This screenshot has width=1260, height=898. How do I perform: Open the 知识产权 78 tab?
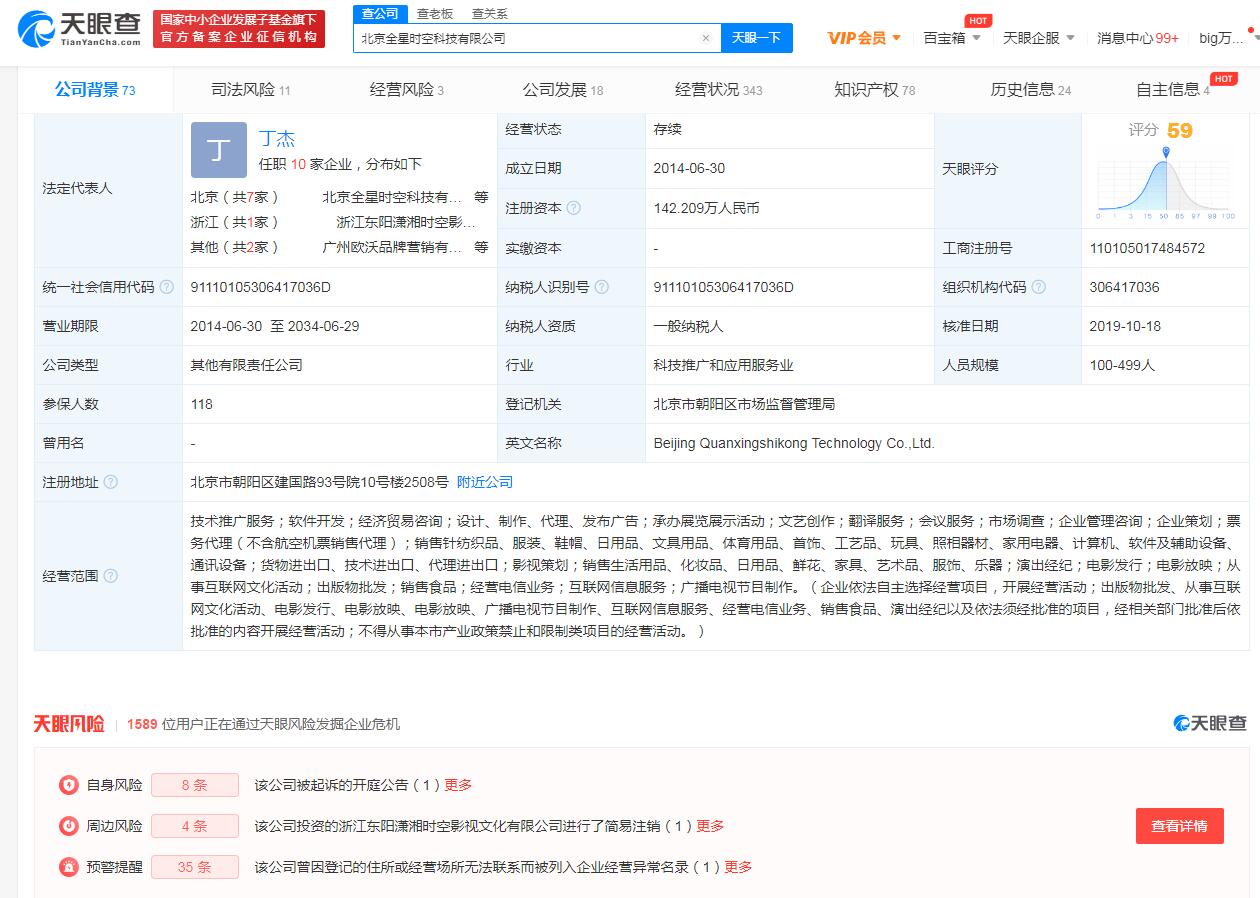pyautogui.click(x=875, y=90)
